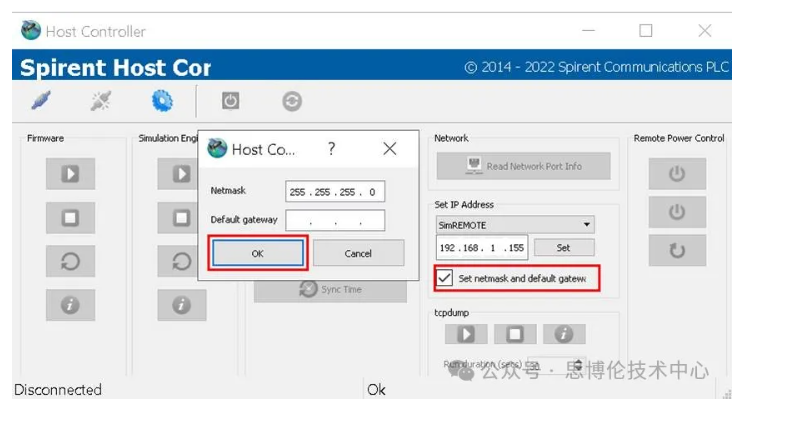Uncheck Set netmask and default gateway

tap(445, 277)
